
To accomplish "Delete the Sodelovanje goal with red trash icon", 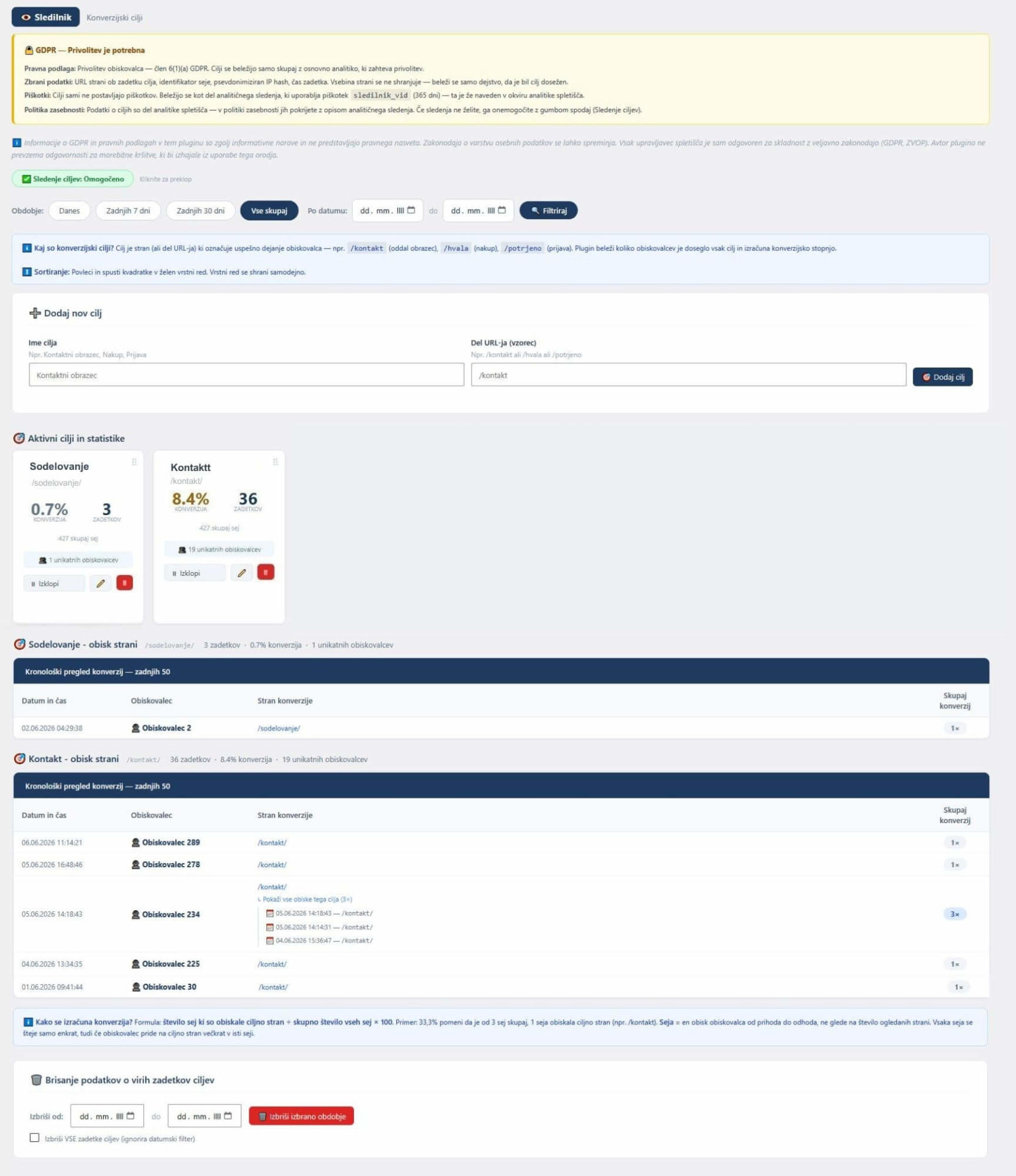I will pos(124,583).
